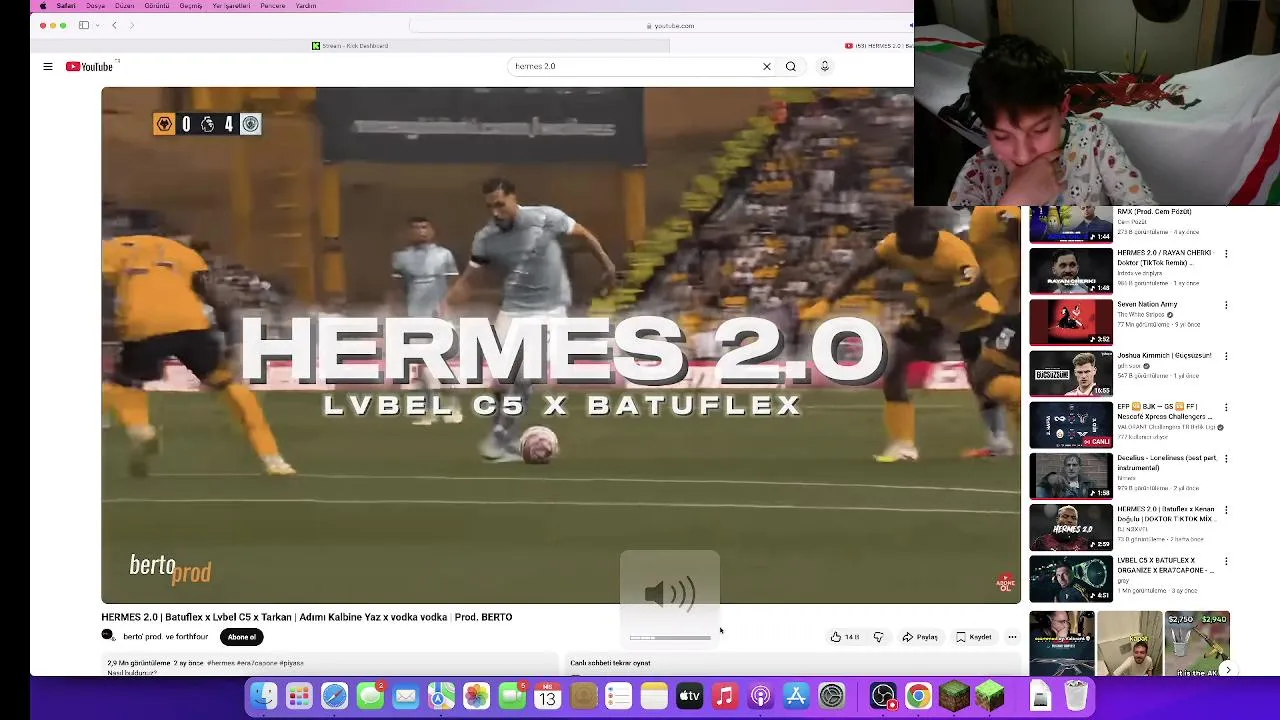Share the video via Paylaş button

pos(920,637)
